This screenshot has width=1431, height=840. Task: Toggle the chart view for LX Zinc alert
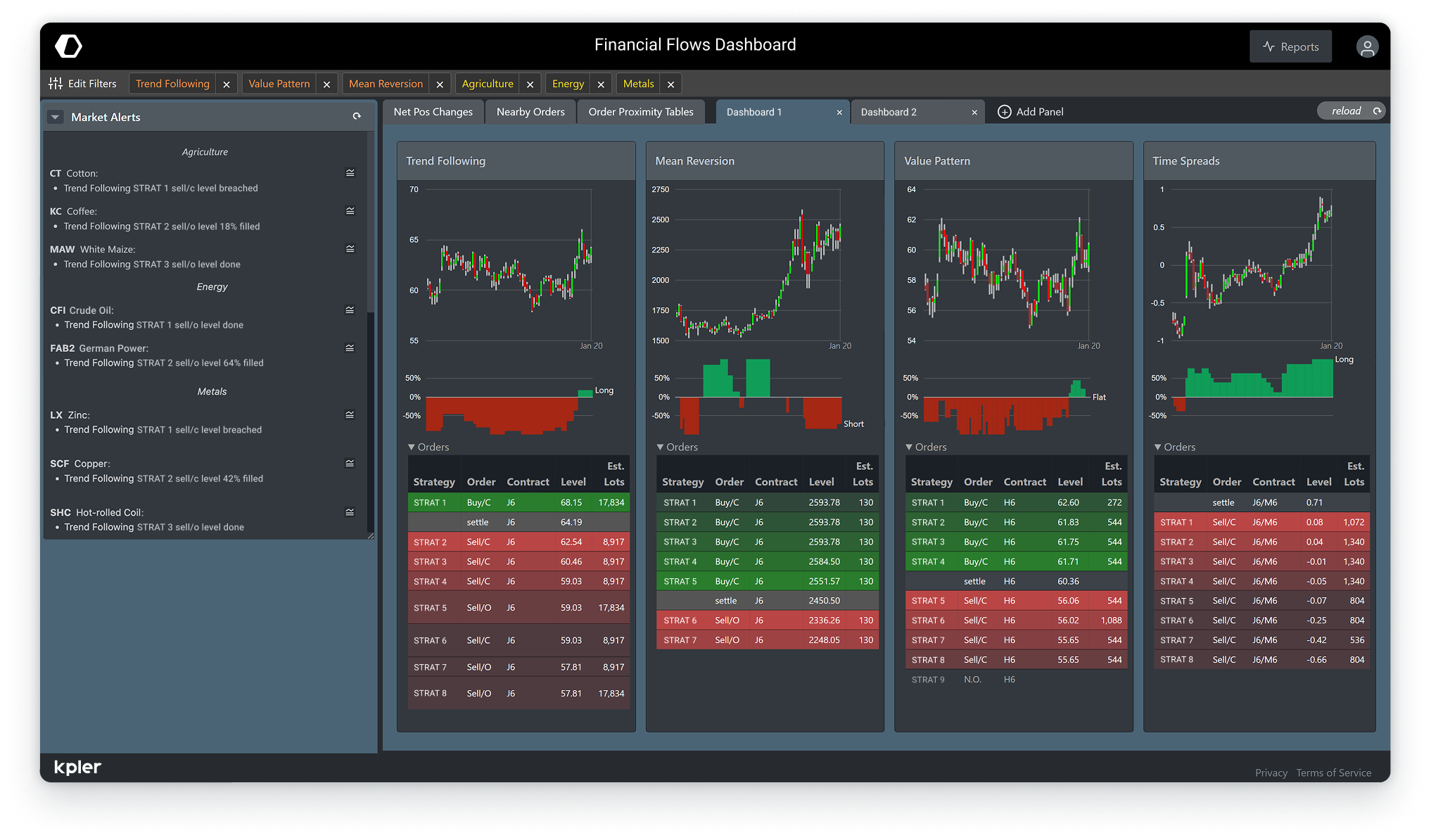[x=350, y=414]
